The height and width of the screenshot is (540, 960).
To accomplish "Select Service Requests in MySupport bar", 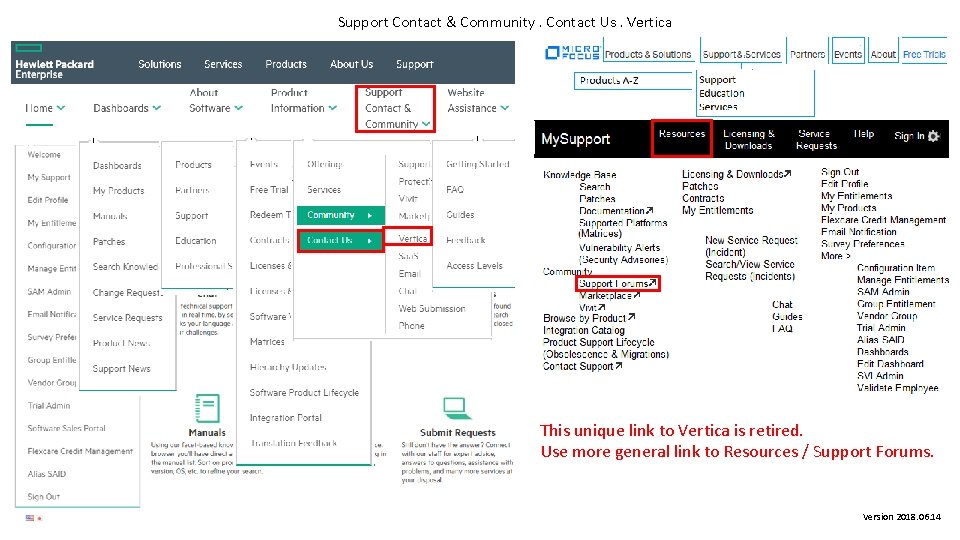I will [816, 140].
